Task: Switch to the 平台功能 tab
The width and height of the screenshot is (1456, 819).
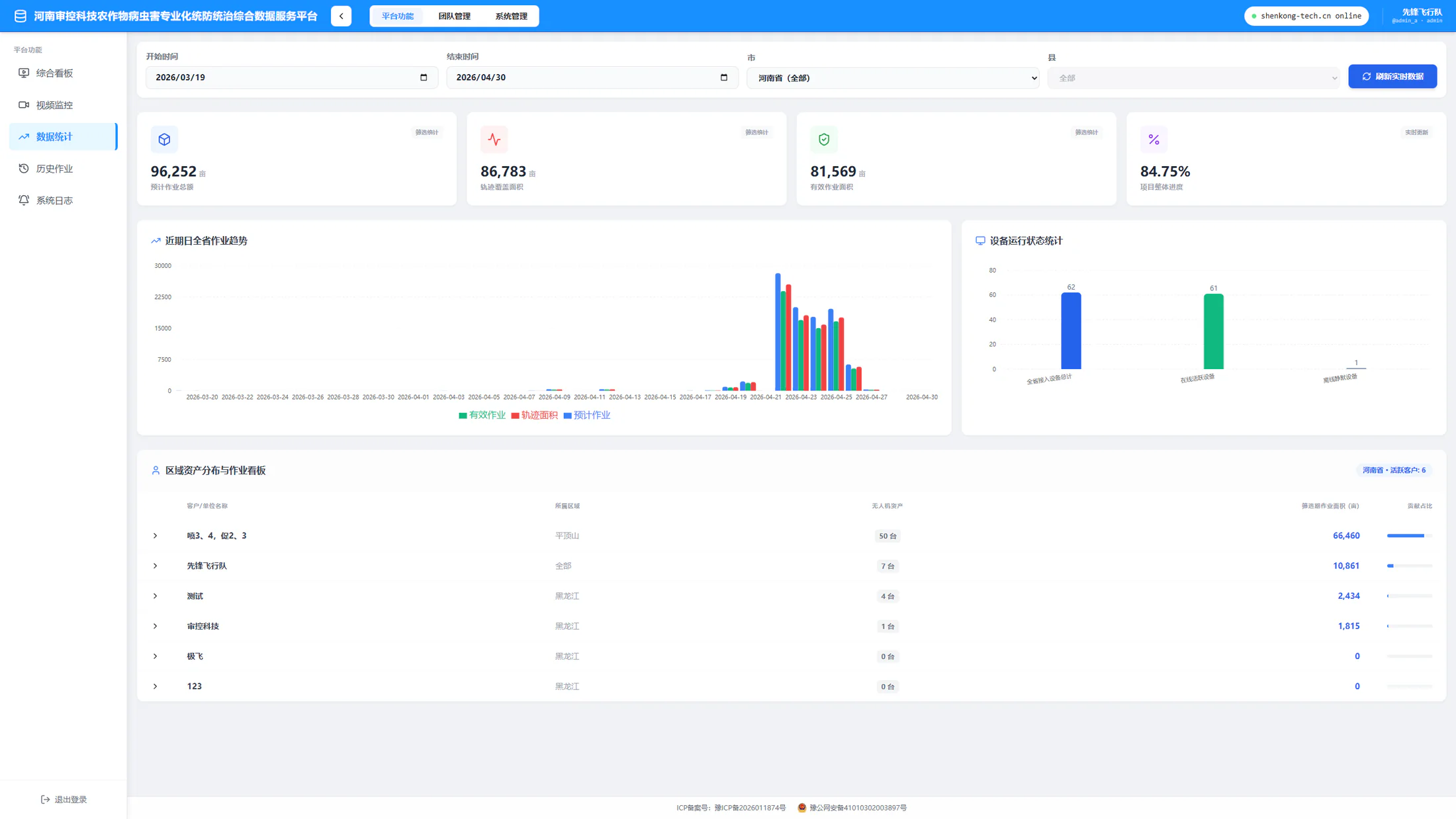Action: coord(397,16)
